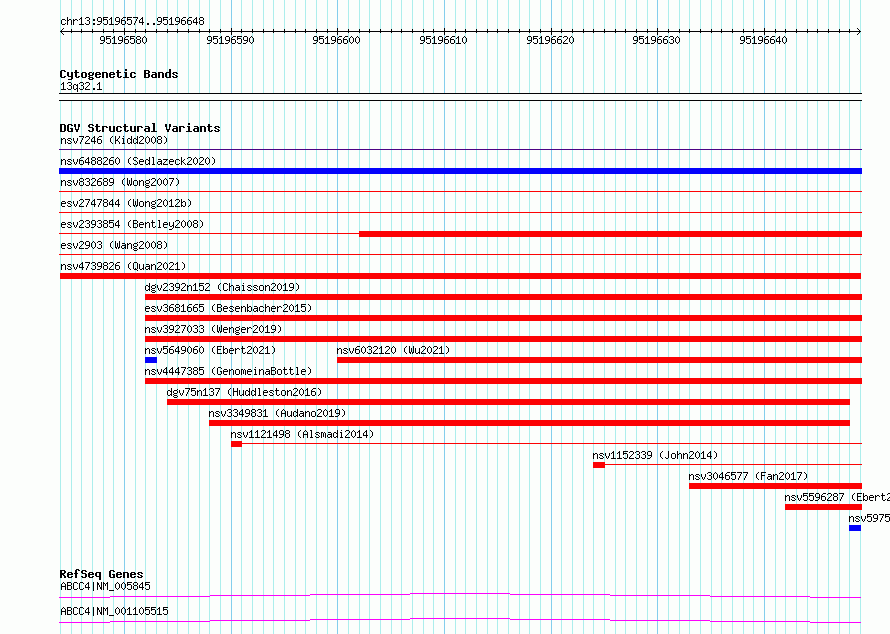Click the red bar of dgv2392n152
Image resolution: width=890 pixels, height=634 pixels.
tap(503, 297)
